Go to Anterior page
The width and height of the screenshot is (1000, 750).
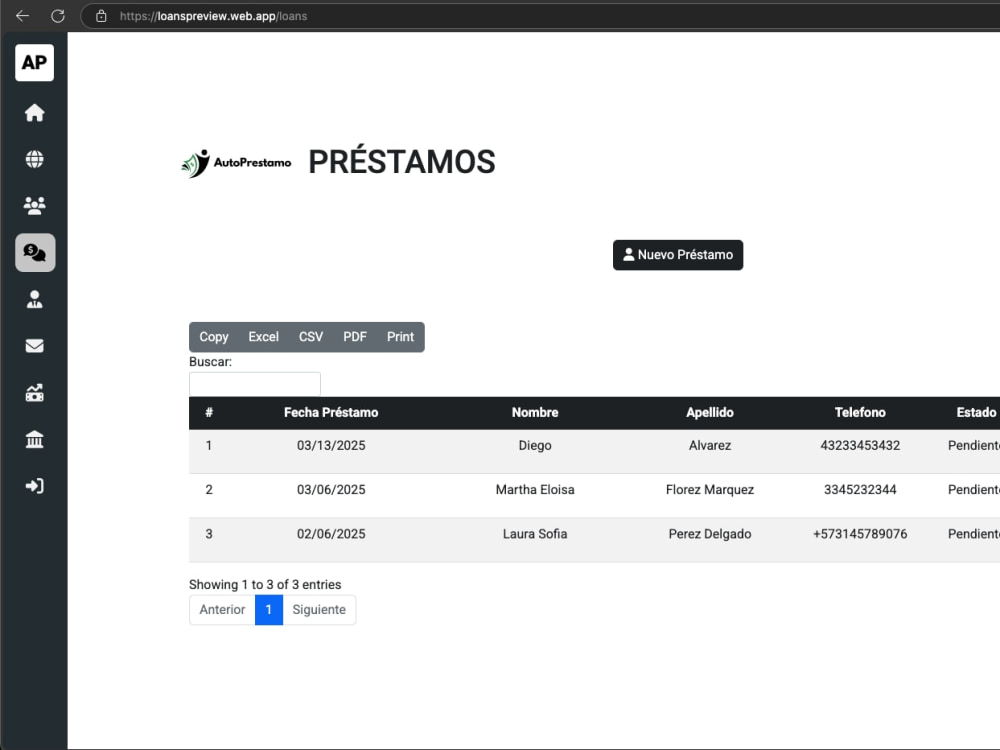point(222,610)
